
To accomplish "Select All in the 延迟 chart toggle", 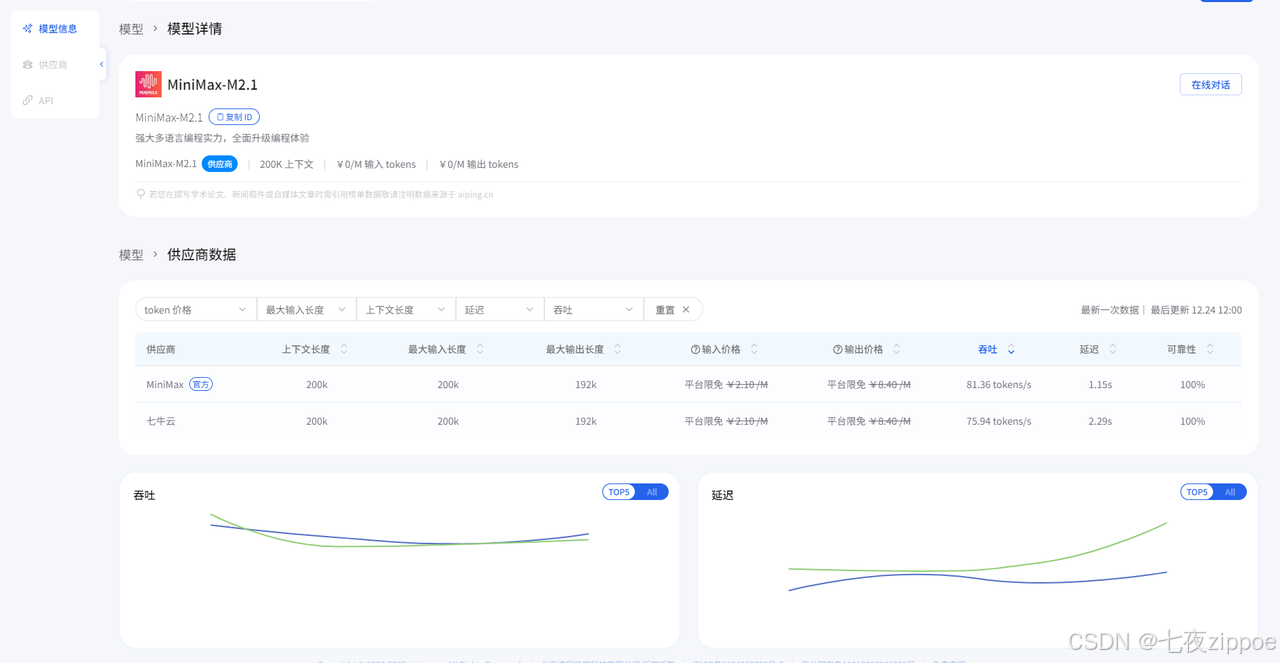I will click(x=1230, y=492).
